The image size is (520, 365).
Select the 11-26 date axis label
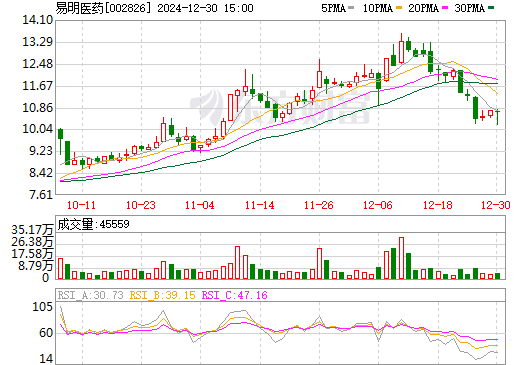click(319, 205)
